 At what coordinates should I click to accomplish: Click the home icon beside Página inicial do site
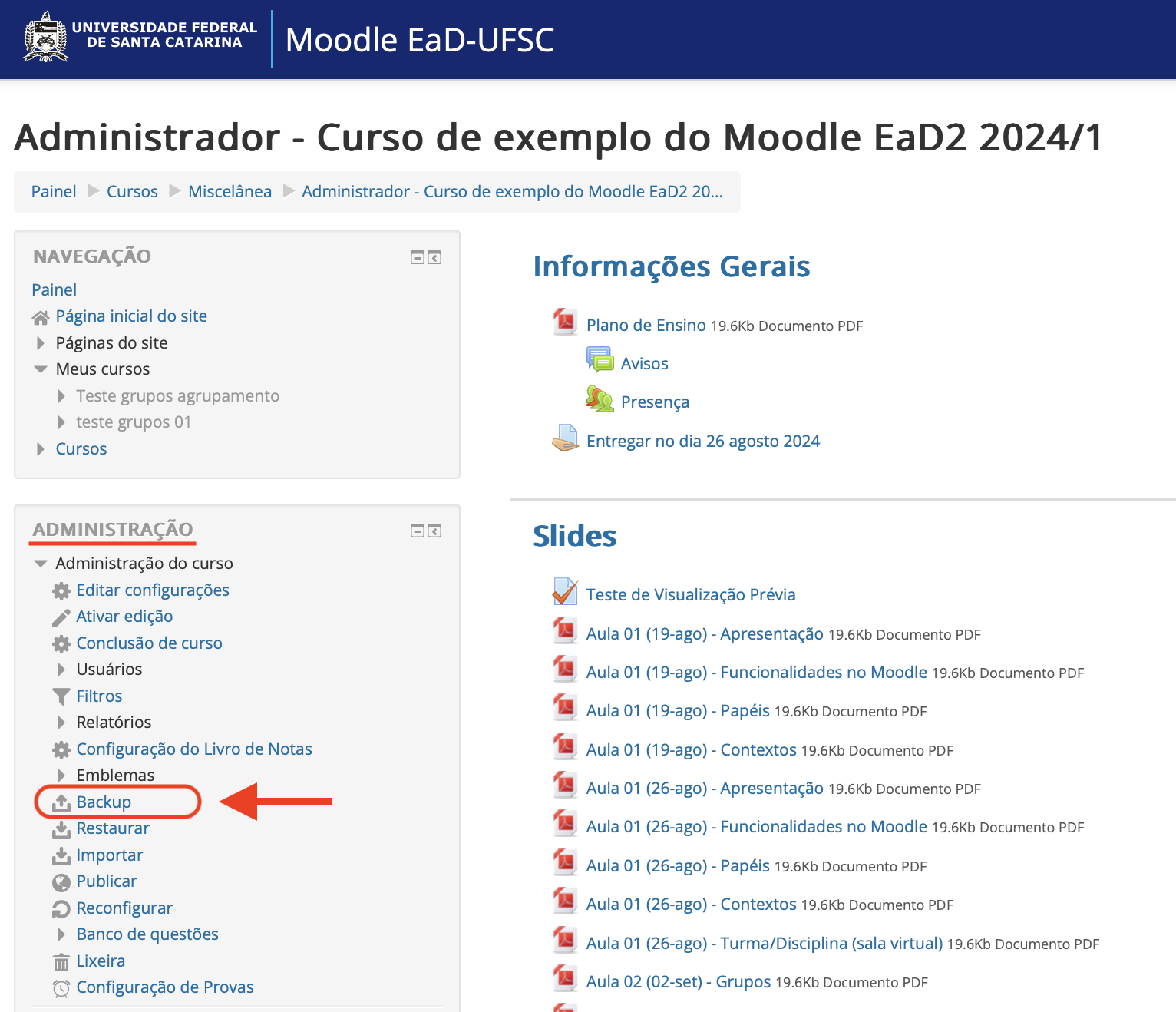point(41,317)
